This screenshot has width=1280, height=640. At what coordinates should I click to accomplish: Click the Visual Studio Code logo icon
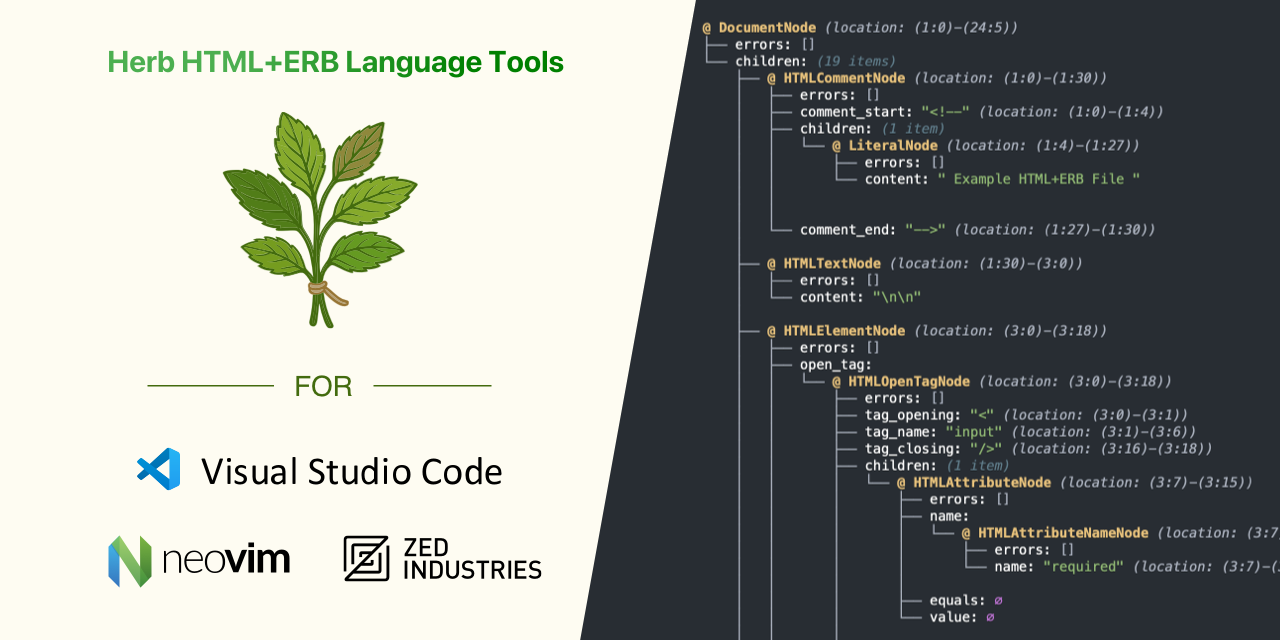pyautogui.click(x=159, y=469)
